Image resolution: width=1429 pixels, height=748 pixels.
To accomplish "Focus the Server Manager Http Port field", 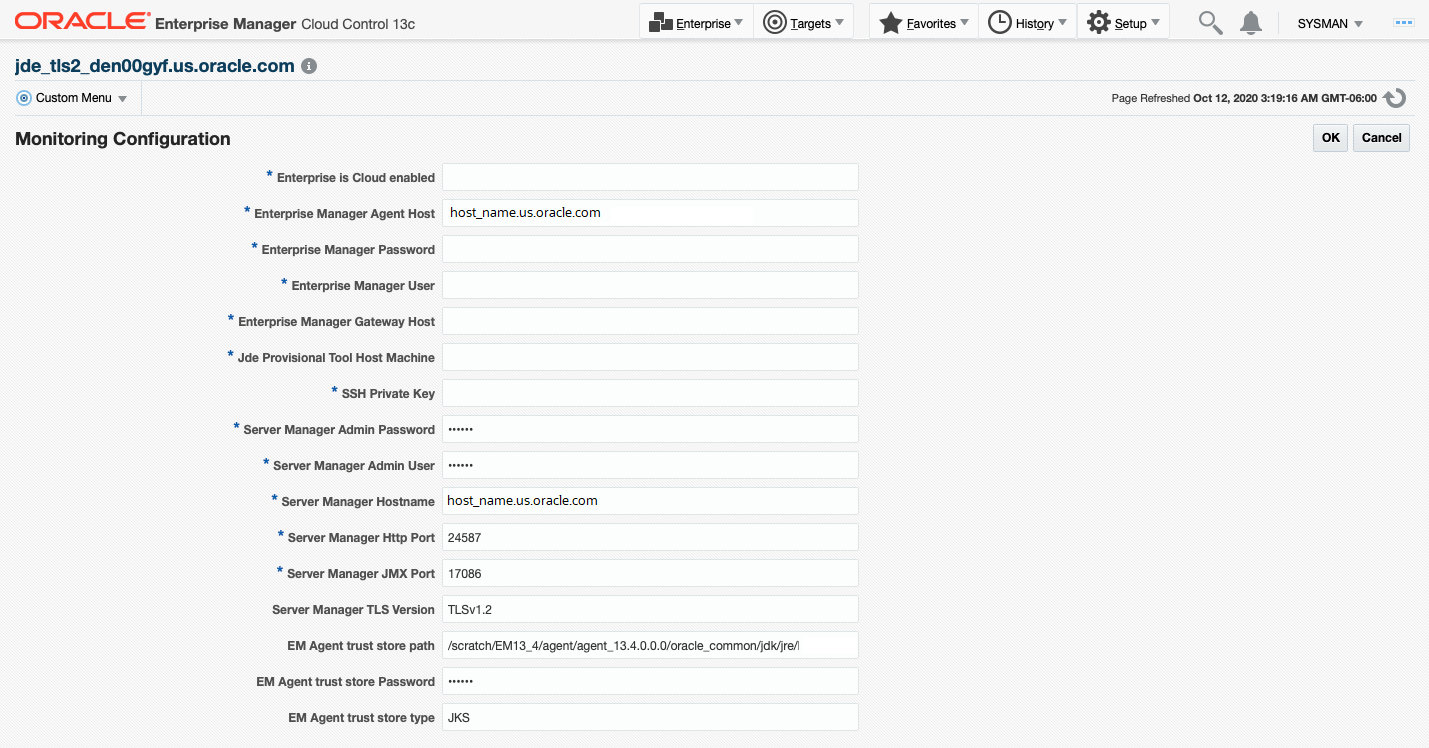I will coord(650,537).
